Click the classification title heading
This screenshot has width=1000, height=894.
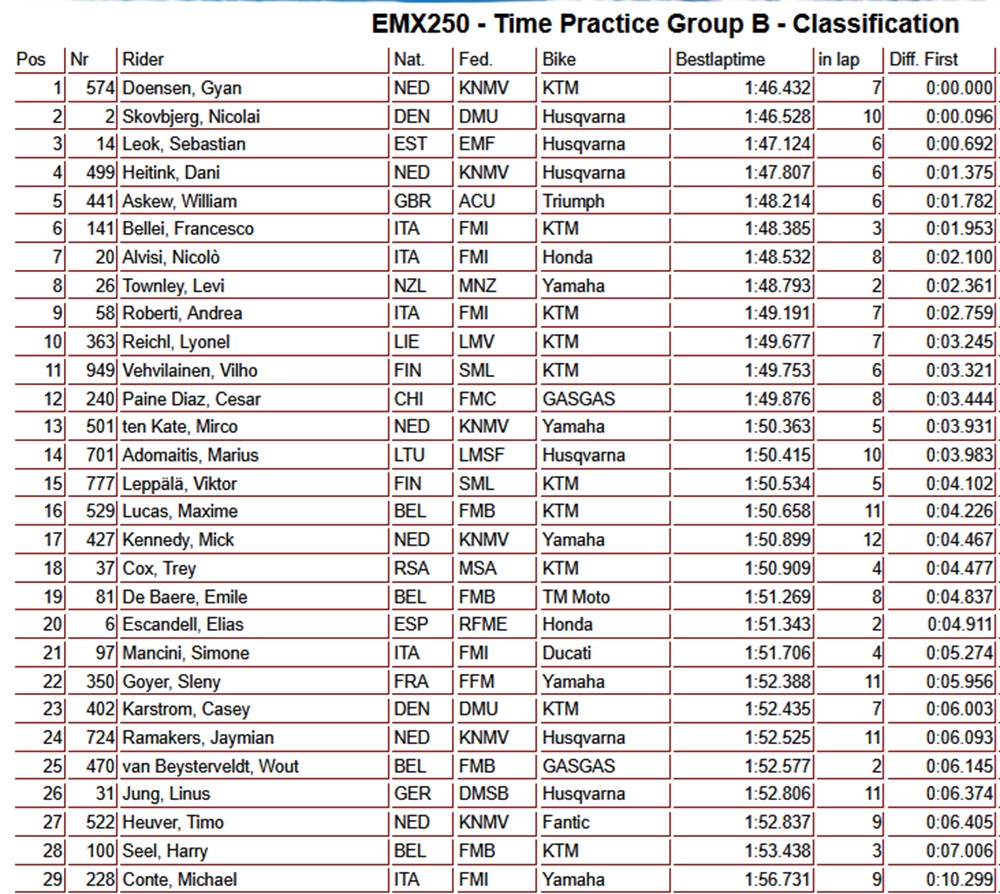(x=665, y=24)
